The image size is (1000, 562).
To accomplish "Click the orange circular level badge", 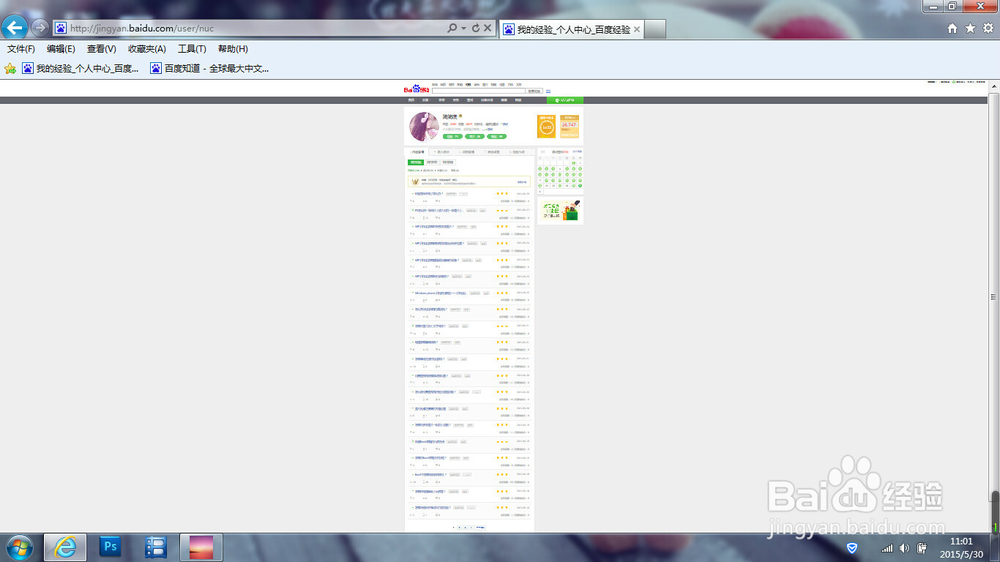I will 546,127.
